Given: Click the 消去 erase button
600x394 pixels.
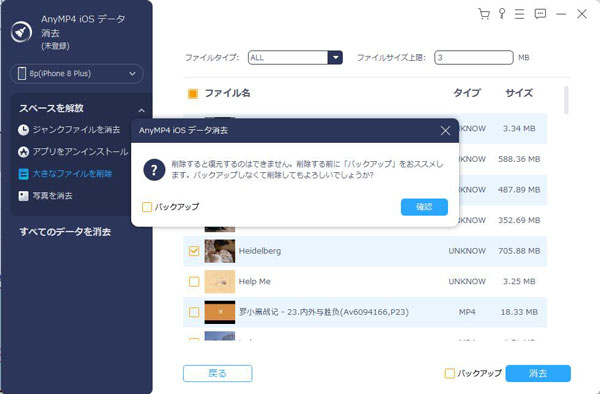Looking at the screenshot, I should 538,373.
